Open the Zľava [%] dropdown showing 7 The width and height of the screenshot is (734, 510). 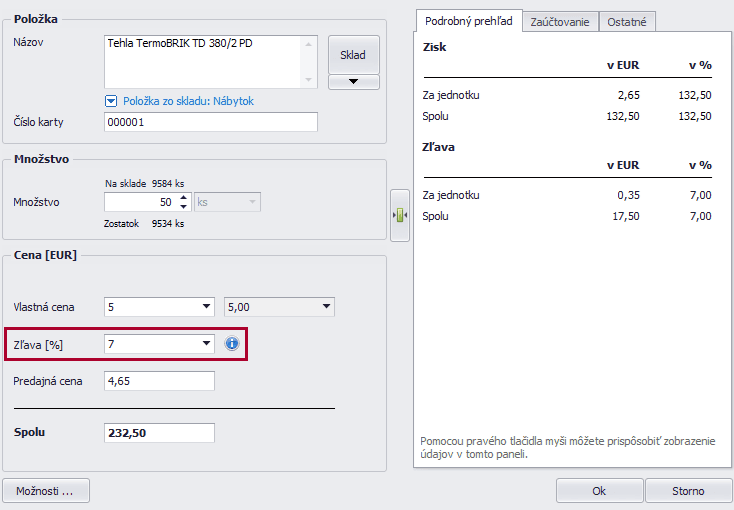(x=159, y=344)
